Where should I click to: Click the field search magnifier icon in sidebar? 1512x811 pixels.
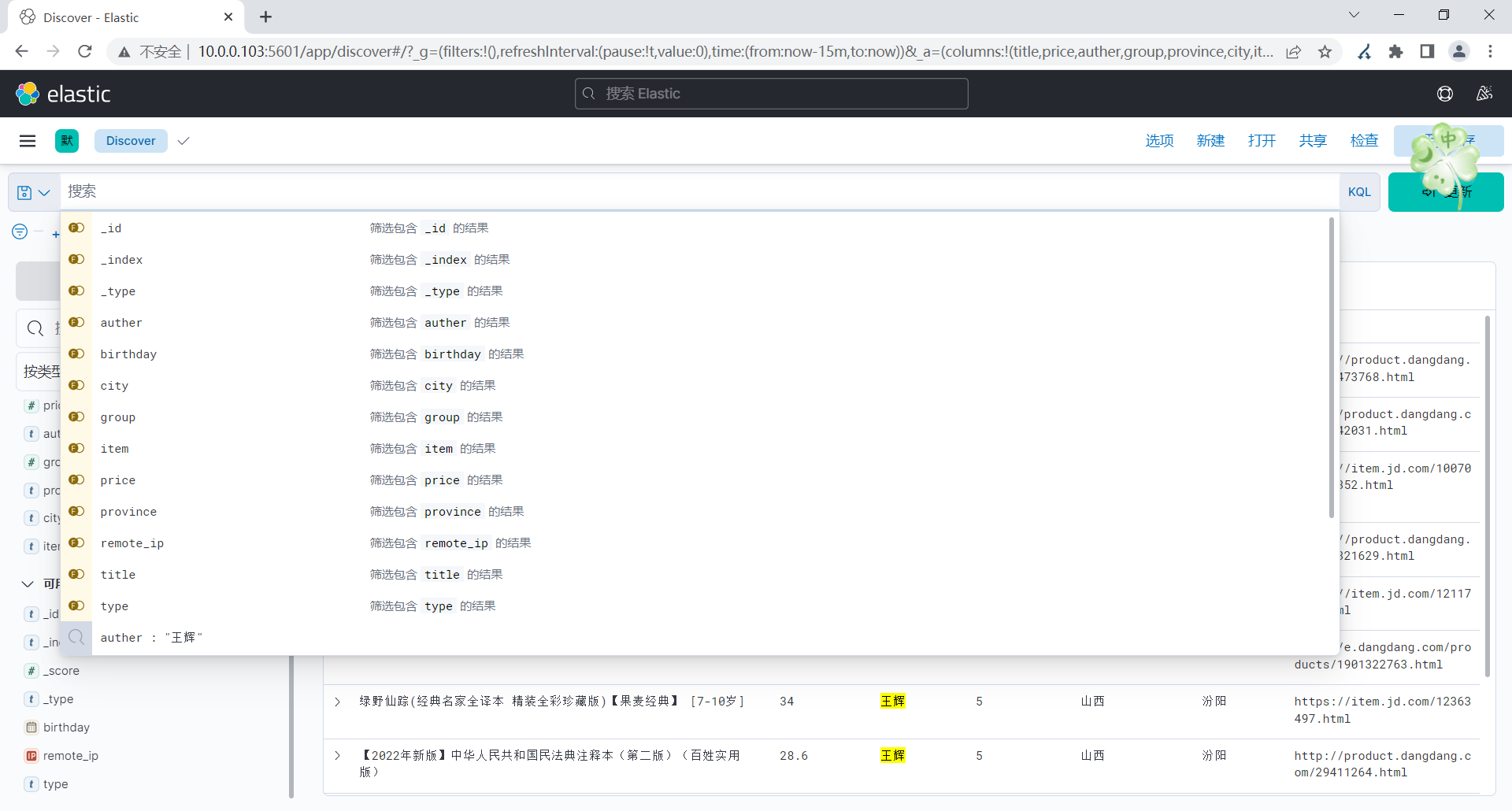35,328
